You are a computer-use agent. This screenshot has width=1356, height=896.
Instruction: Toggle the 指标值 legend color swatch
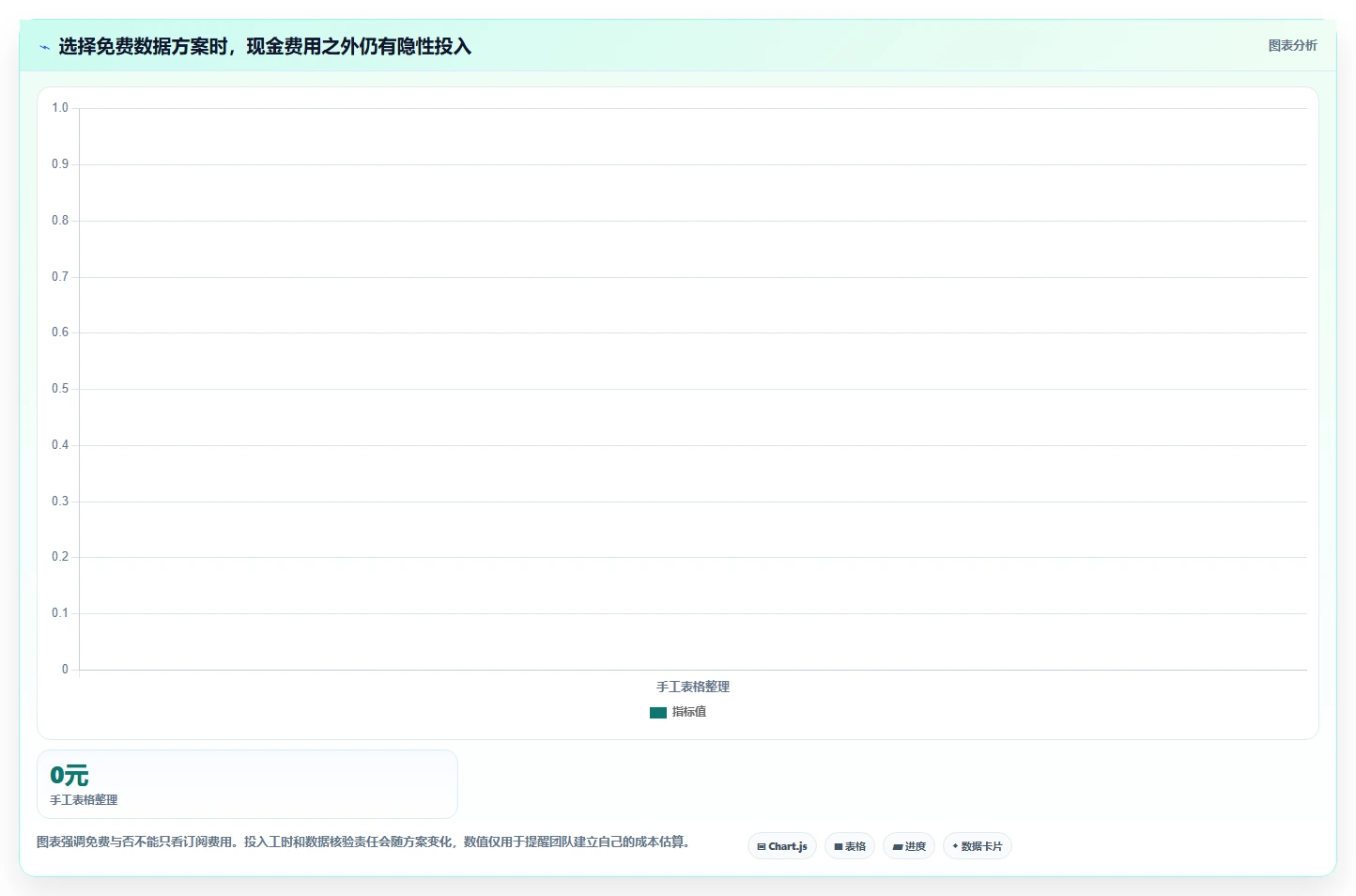click(658, 713)
